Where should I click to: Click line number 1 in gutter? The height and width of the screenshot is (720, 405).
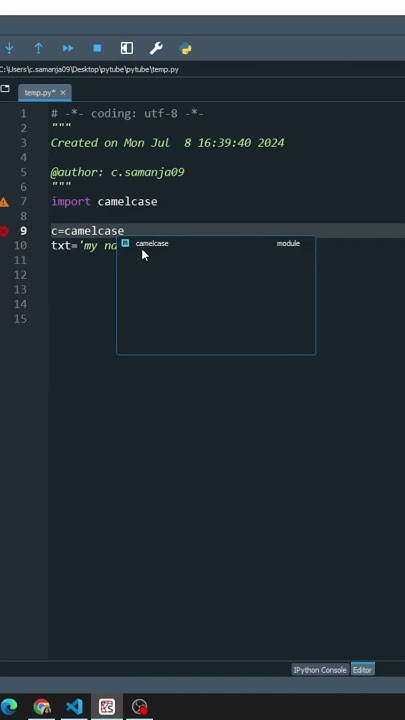coord(23,113)
